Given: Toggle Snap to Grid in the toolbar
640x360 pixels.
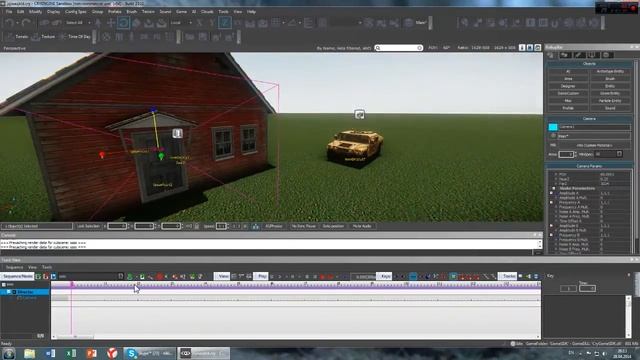Looking at the screenshot, I should click(276, 23).
